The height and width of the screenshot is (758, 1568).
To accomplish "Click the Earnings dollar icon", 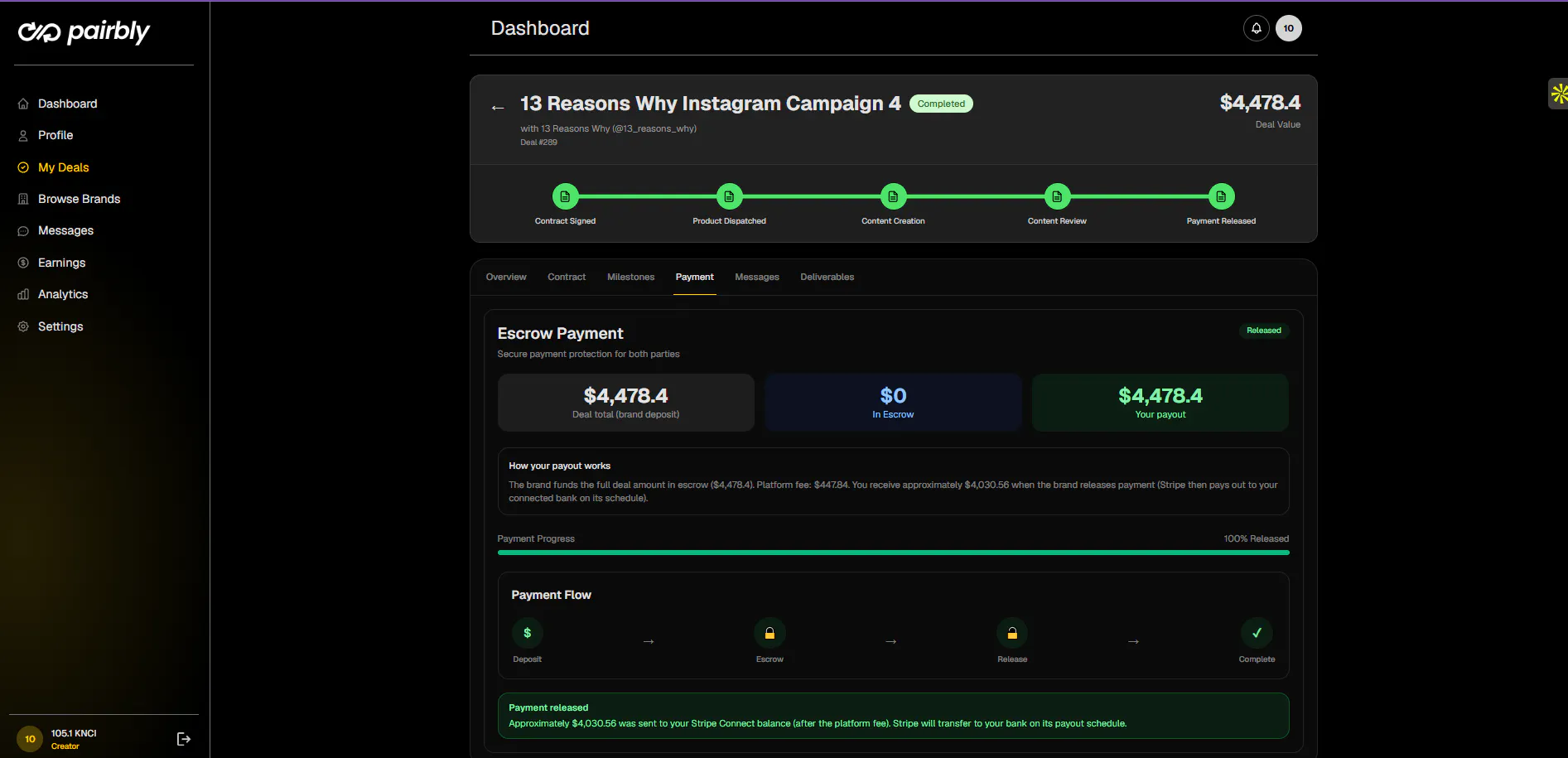I will (23, 263).
